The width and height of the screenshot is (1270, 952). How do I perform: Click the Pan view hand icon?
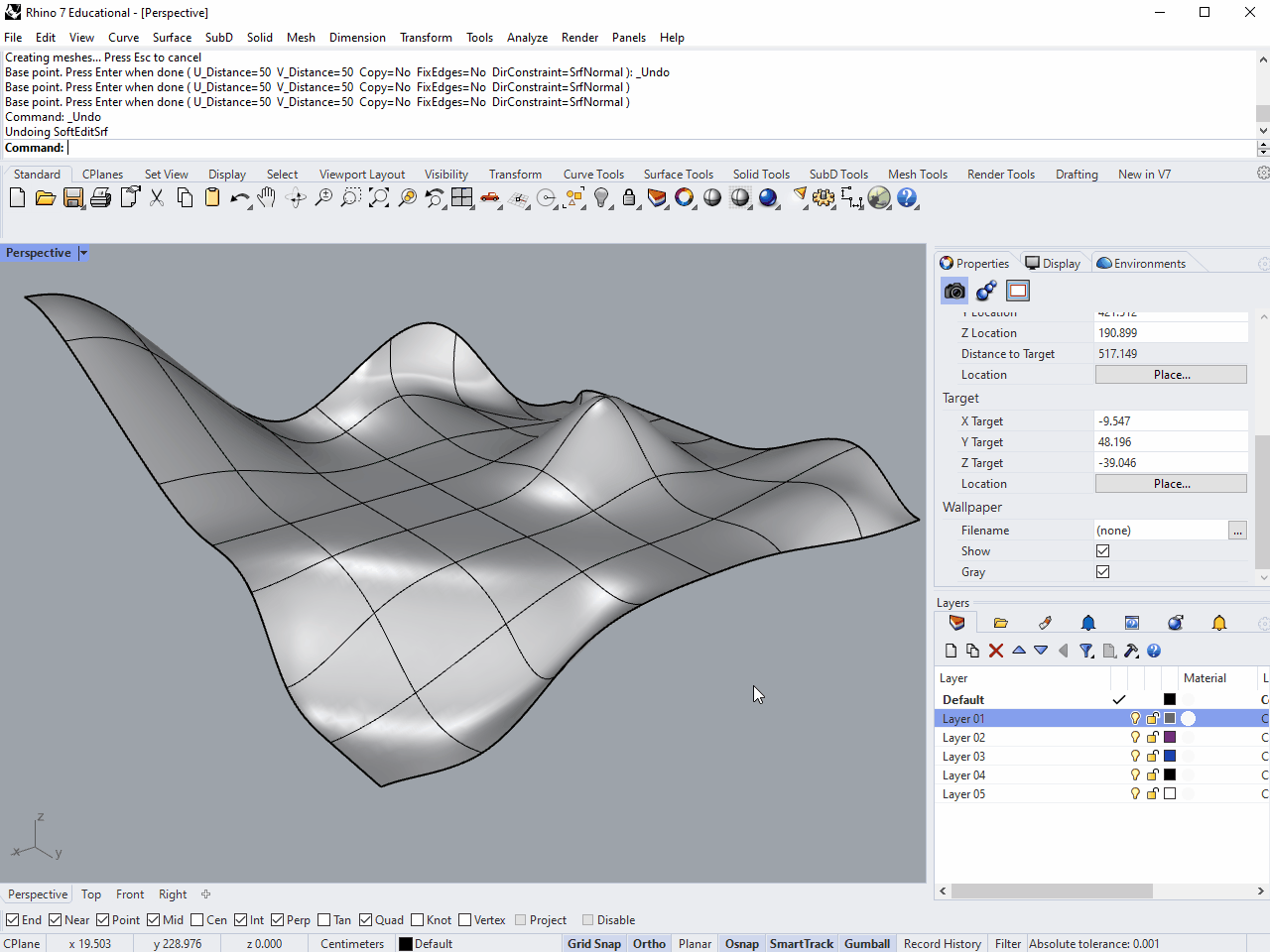pyautogui.click(x=266, y=198)
